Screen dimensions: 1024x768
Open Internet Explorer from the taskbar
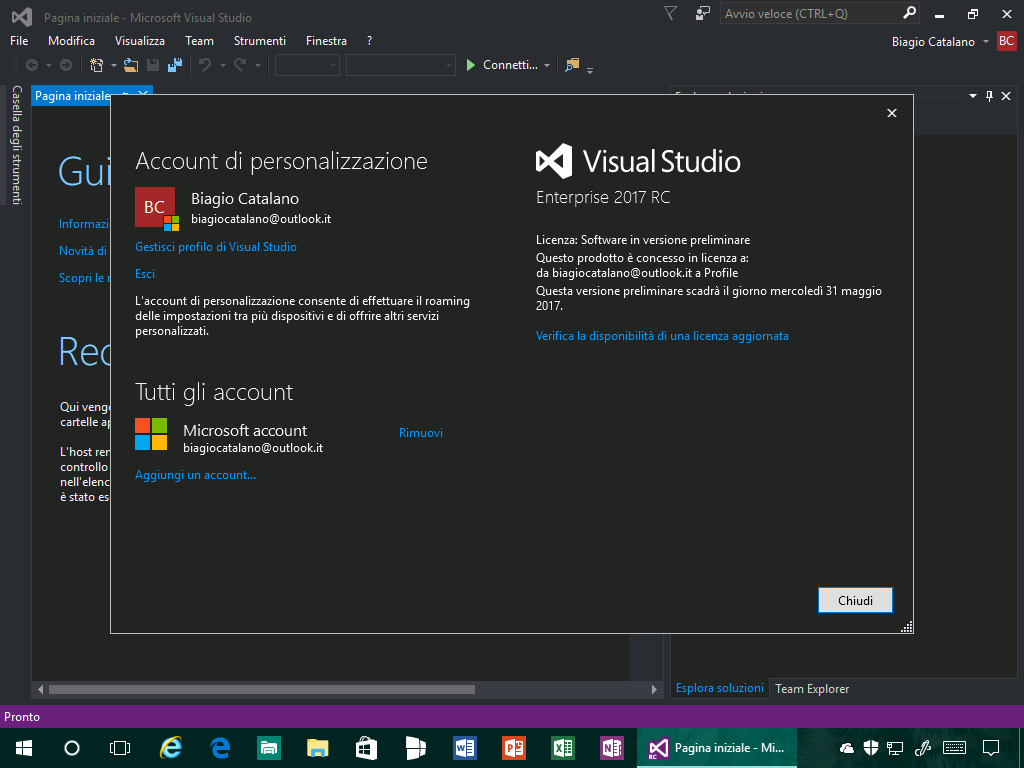coord(170,748)
